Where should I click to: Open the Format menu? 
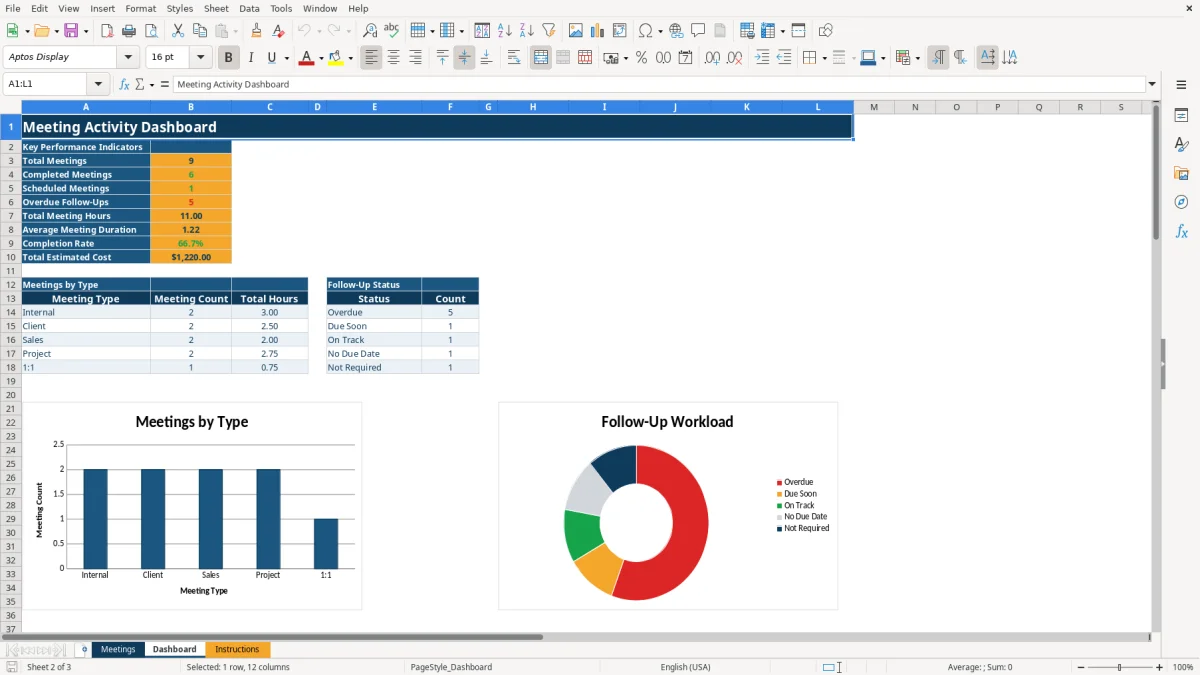(141, 8)
